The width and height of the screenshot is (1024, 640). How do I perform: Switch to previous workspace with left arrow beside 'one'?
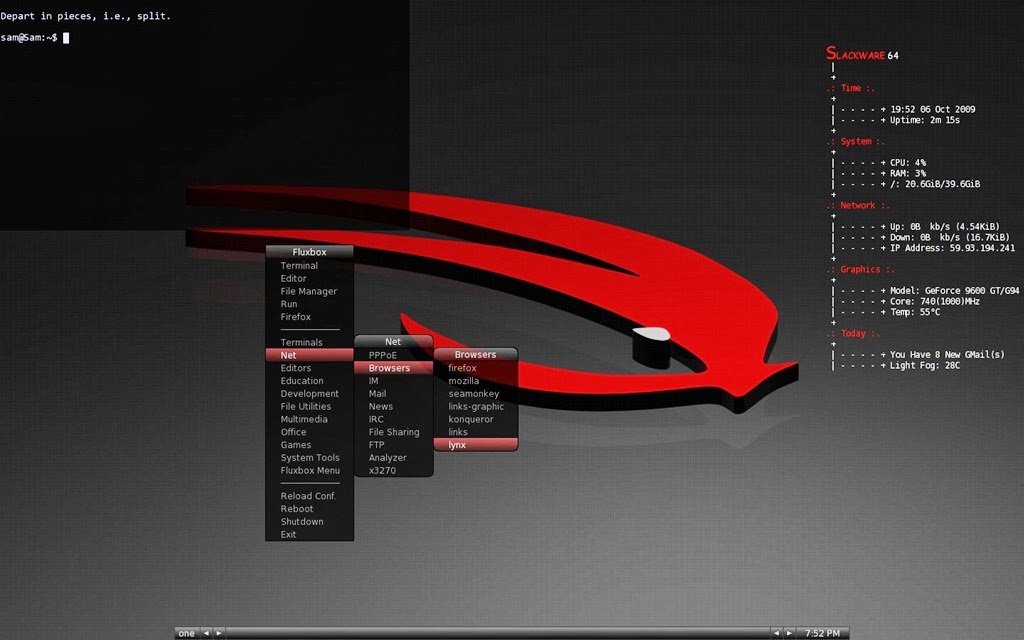click(x=206, y=633)
